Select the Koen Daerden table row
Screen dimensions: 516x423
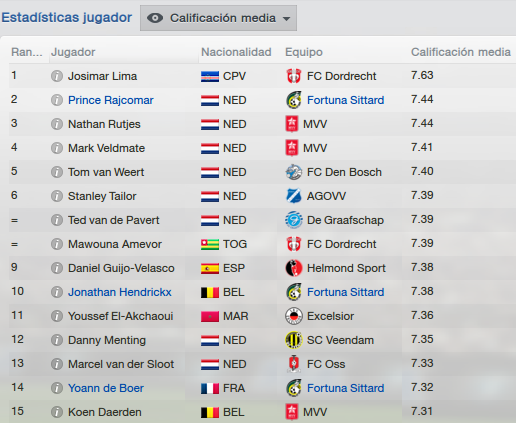coord(262,412)
